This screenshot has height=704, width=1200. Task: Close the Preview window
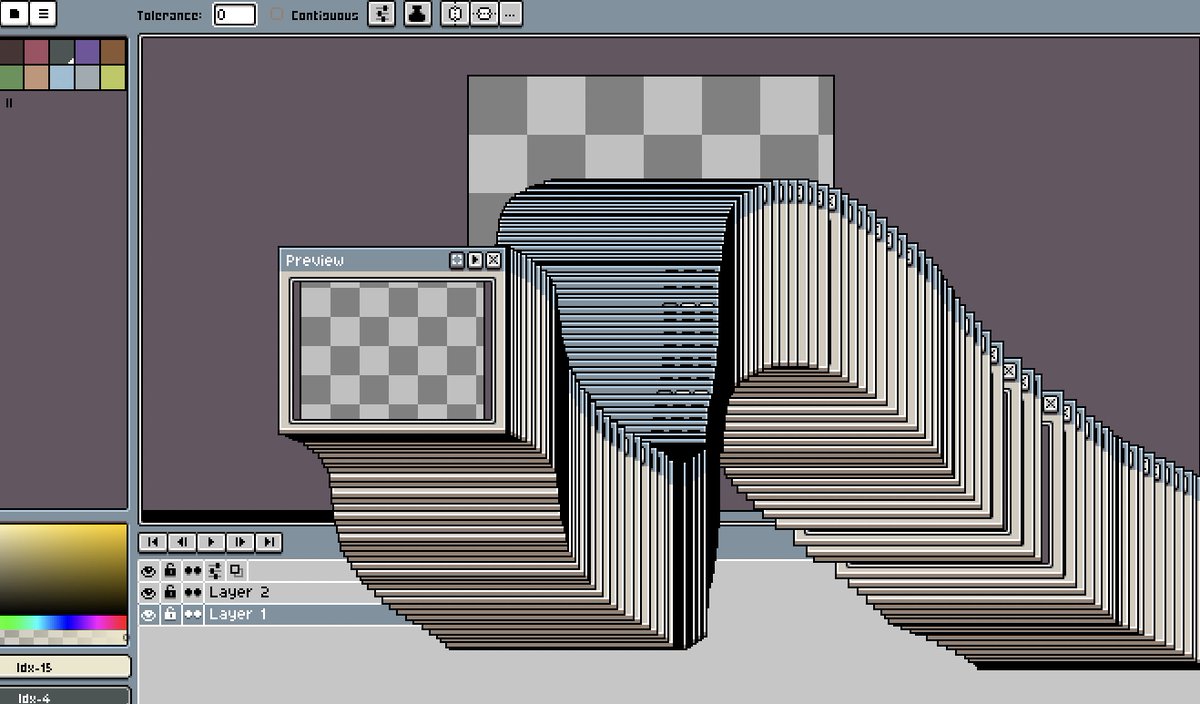493,260
